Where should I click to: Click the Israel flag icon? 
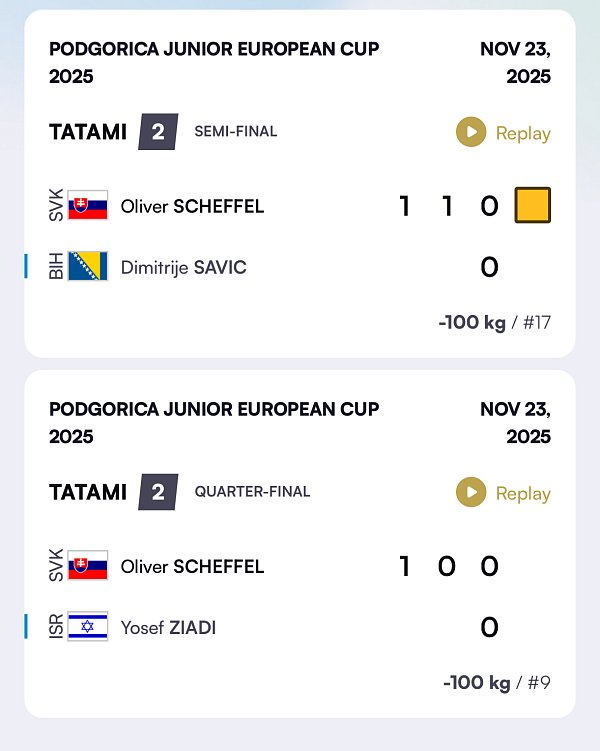click(87, 627)
